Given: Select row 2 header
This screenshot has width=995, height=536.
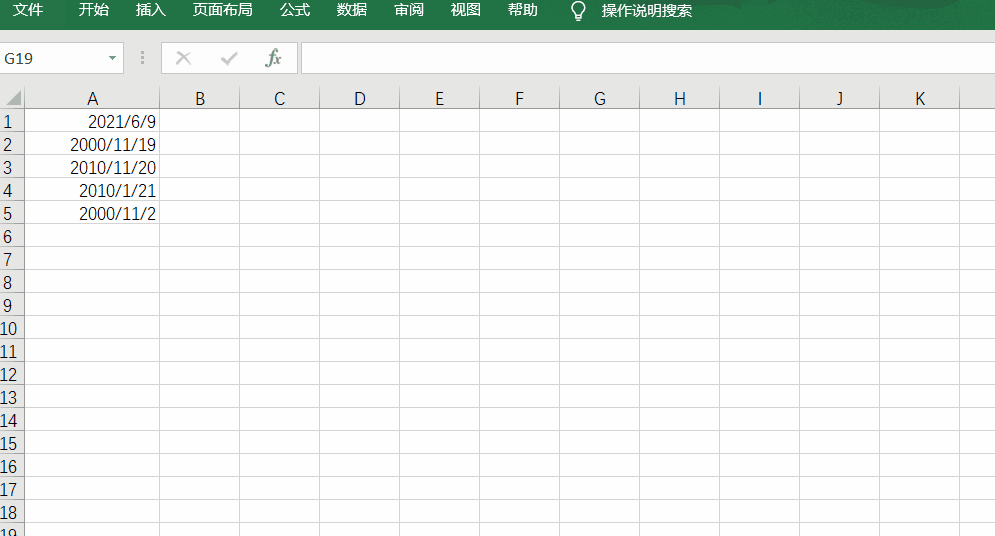Looking at the screenshot, I should click(12, 144).
